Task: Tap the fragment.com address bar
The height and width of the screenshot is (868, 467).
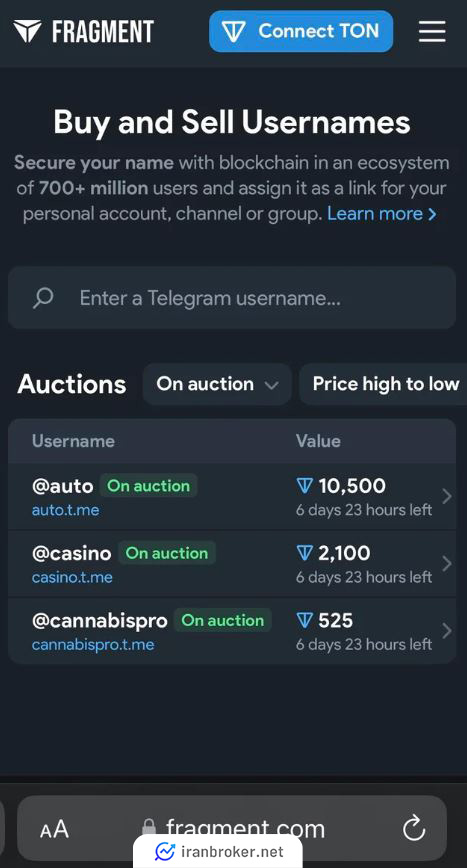Action: pos(232,829)
